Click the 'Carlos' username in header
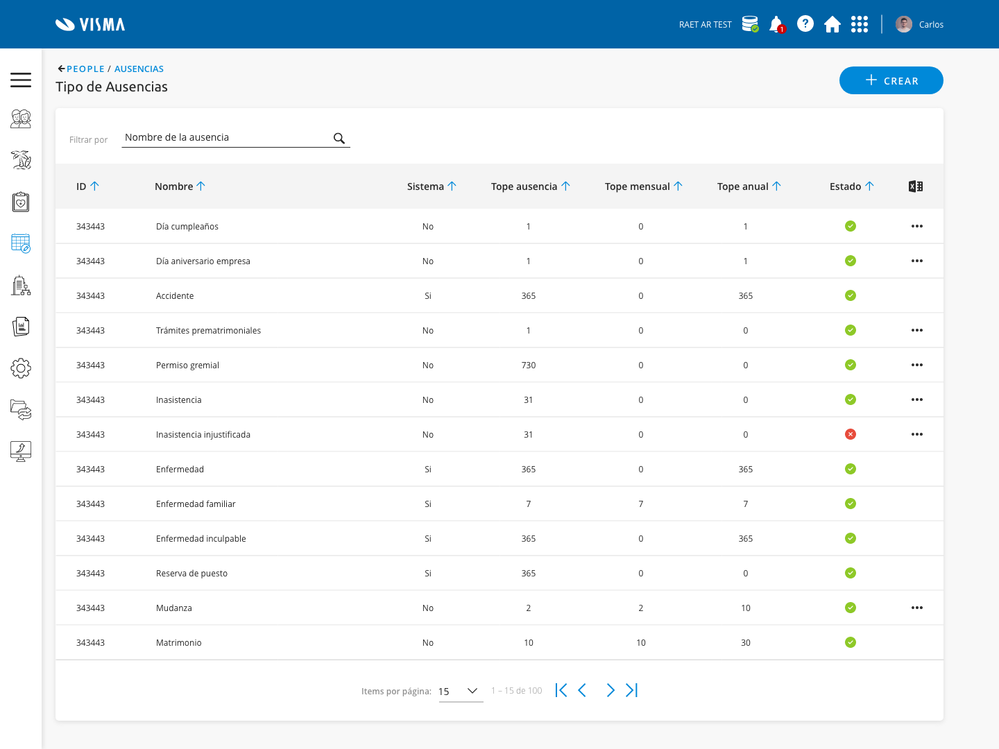 [931, 25]
